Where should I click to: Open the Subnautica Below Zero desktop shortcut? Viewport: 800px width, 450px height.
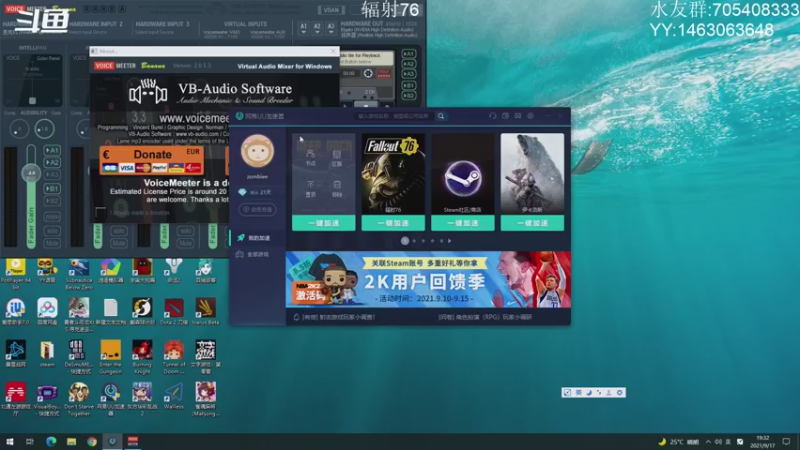tap(79, 273)
